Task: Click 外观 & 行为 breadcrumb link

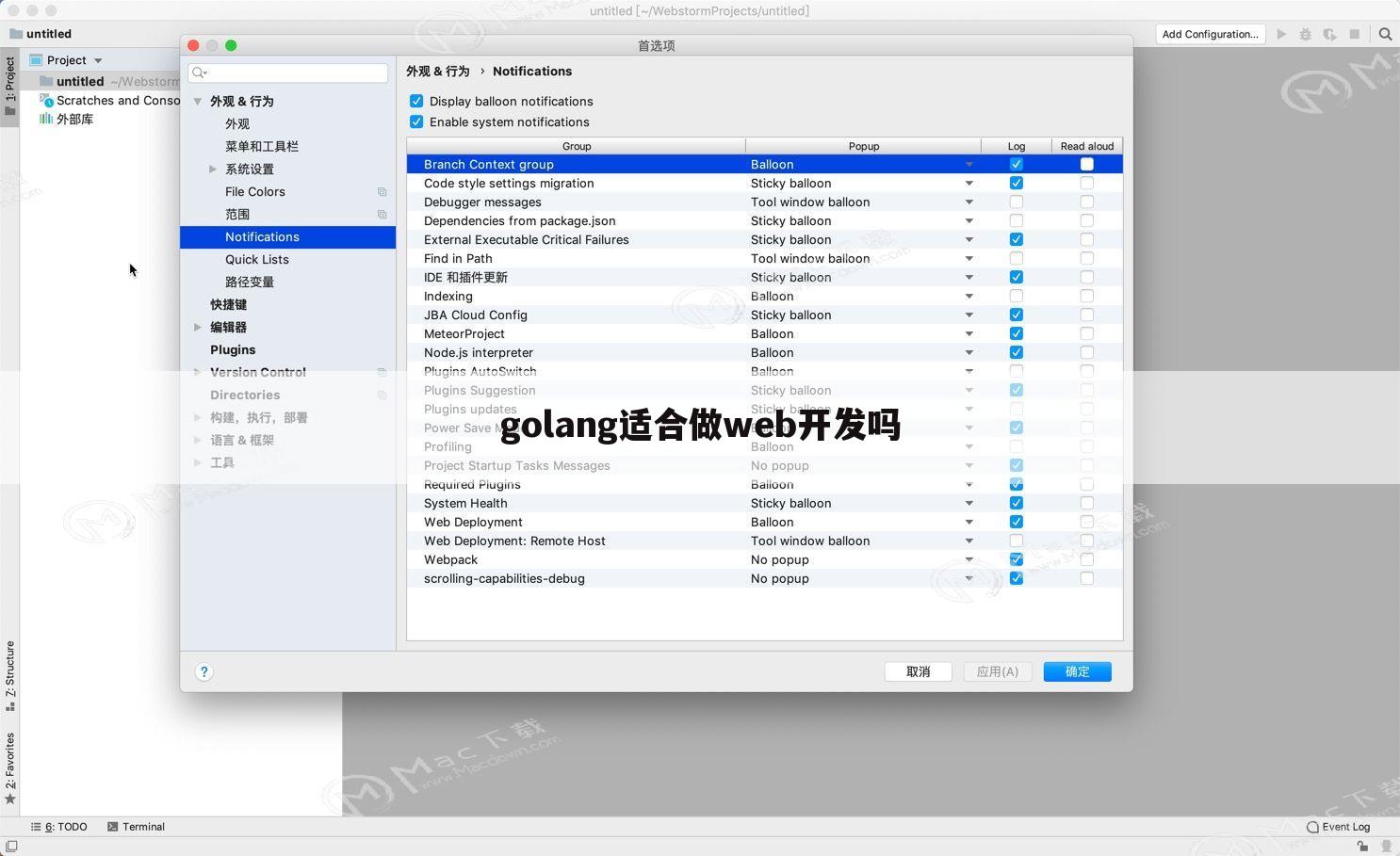Action: pyautogui.click(x=438, y=72)
